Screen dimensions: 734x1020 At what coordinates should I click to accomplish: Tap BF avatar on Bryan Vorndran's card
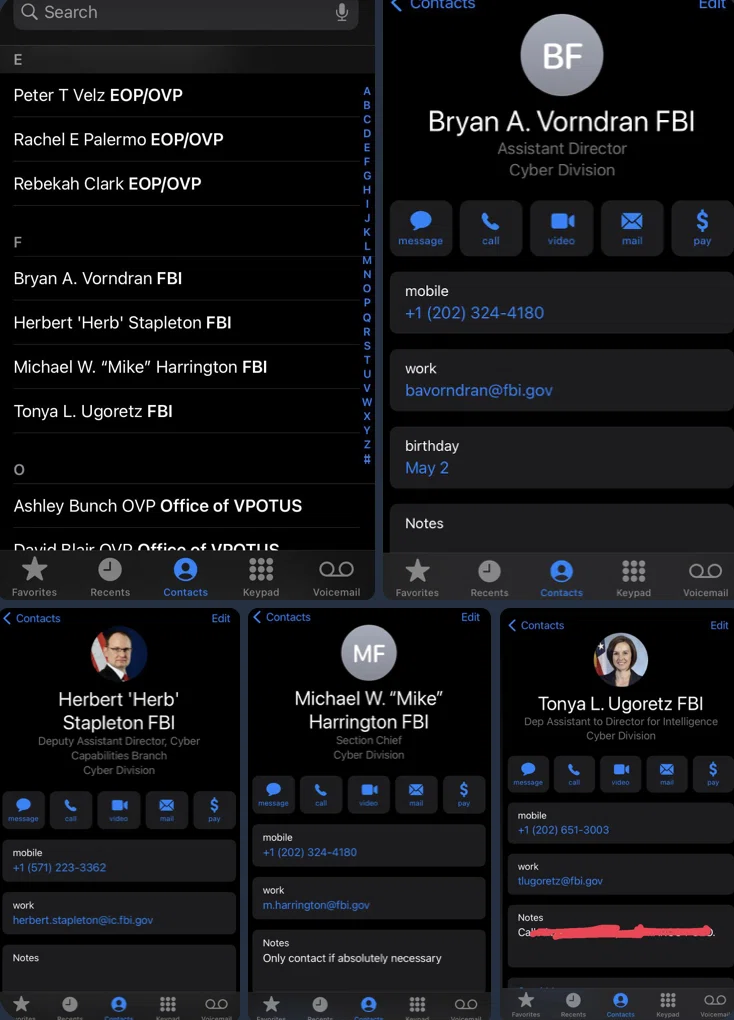(x=562, y=55)
